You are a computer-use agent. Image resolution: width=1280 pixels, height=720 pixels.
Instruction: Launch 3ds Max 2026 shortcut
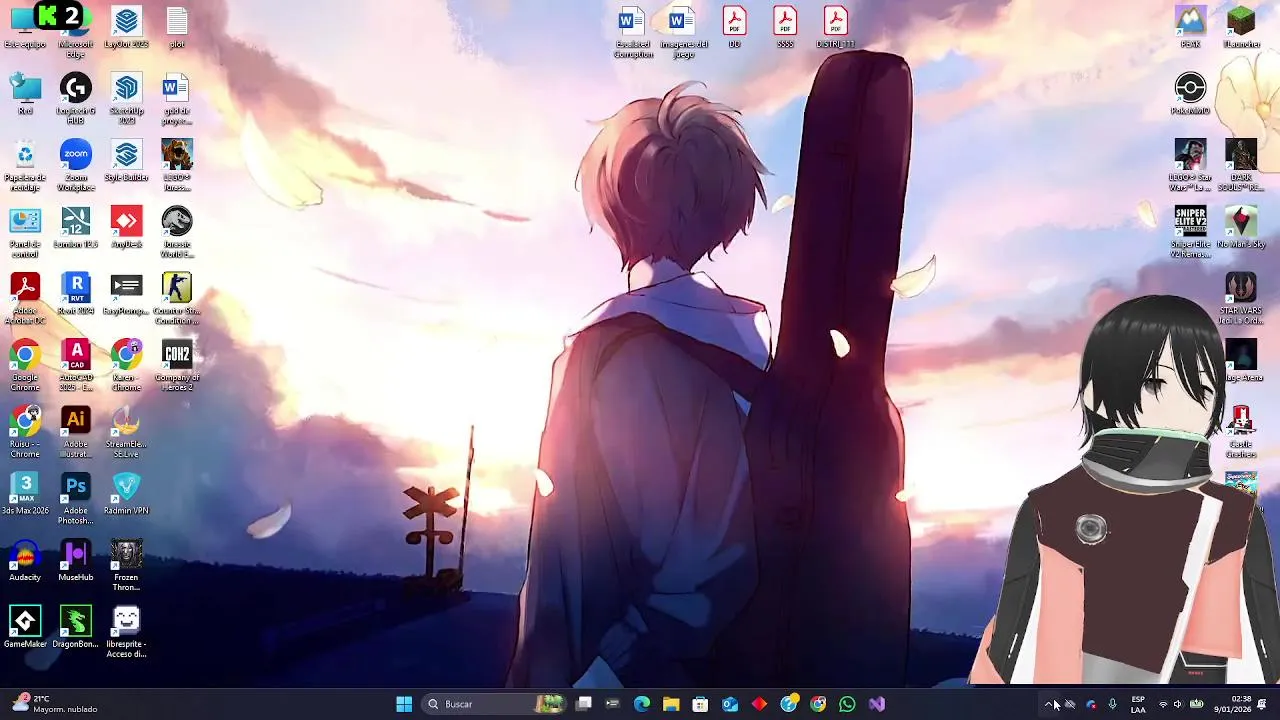(x=25, y=493)
